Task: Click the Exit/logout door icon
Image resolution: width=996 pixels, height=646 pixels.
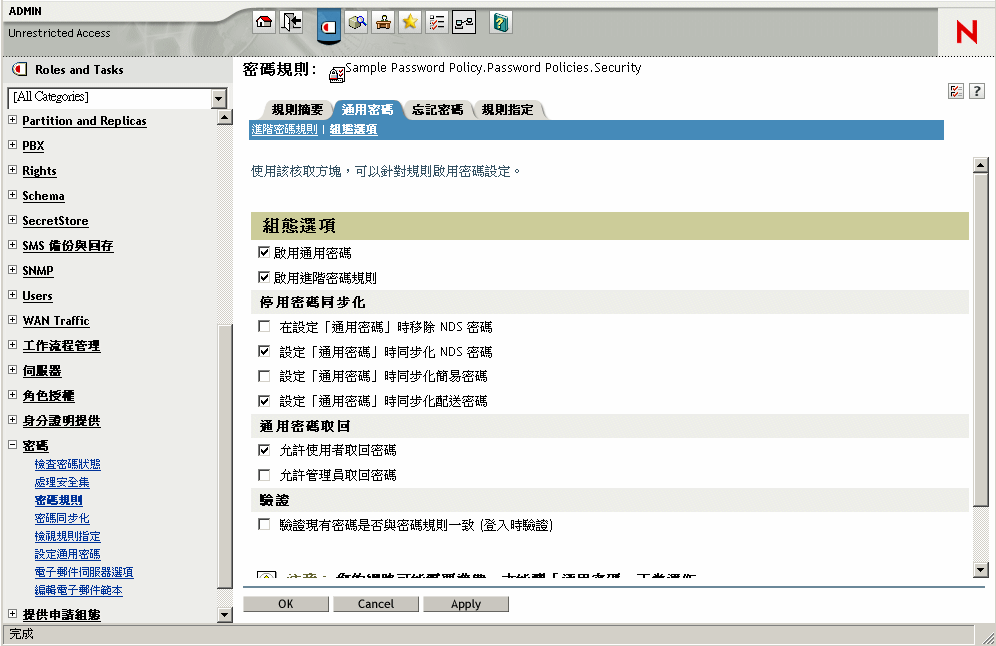Action: tap(292, 23)
